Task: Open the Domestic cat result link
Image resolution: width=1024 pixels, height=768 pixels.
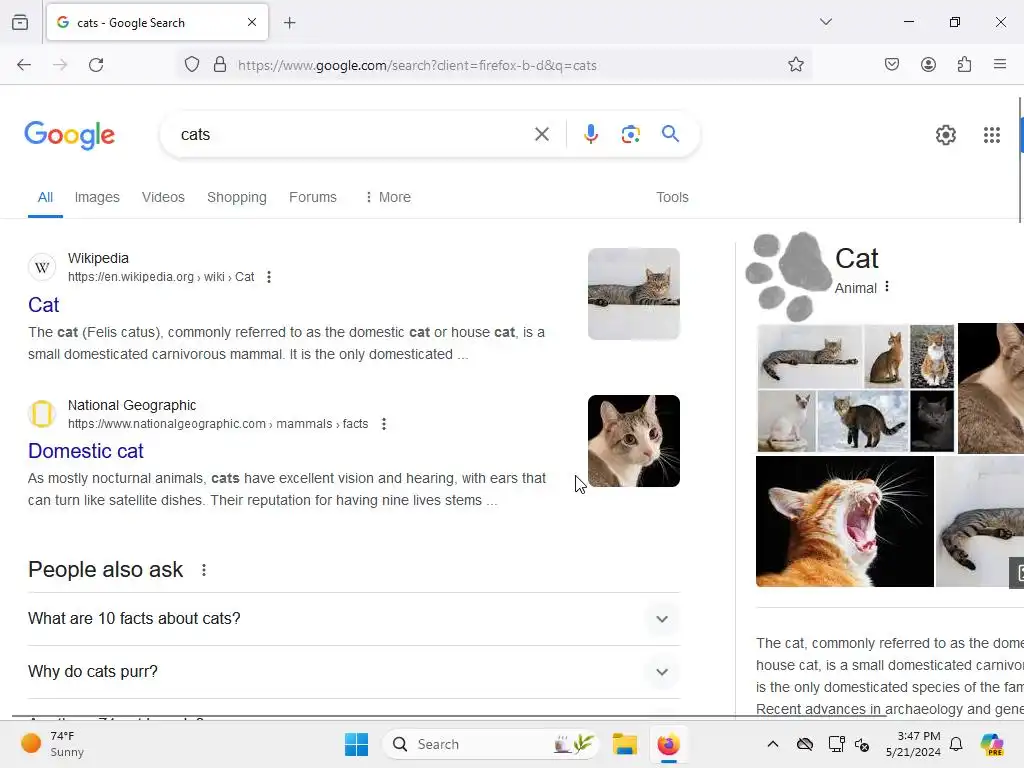Action: 86,451
